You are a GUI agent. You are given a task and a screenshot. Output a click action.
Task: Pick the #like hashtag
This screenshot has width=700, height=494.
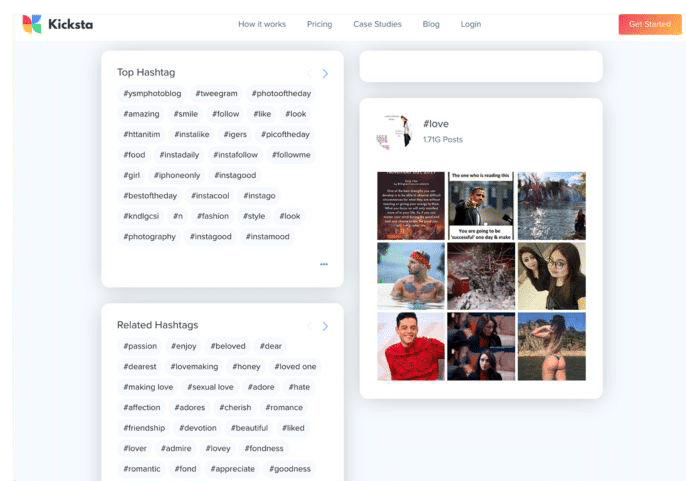[x=262, y=114]
